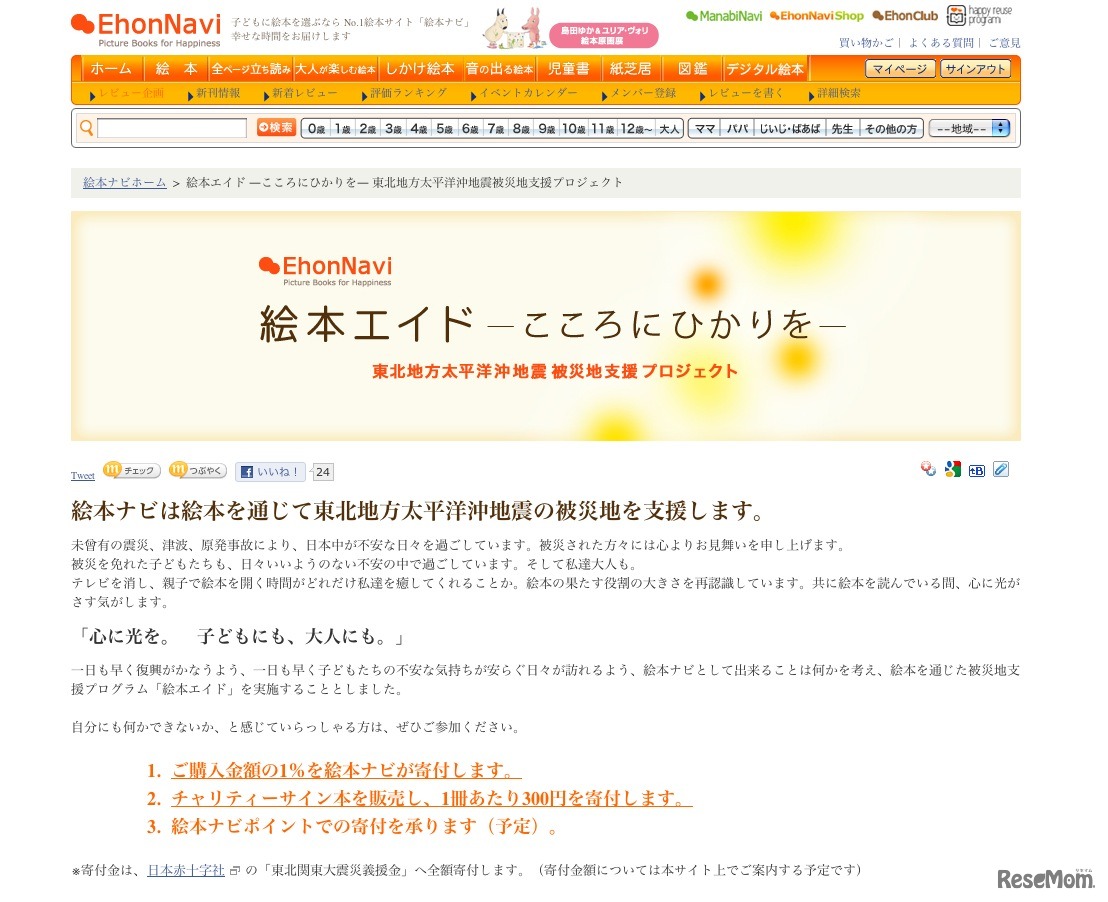Select the 先生 reader filter

coord(842,129)
